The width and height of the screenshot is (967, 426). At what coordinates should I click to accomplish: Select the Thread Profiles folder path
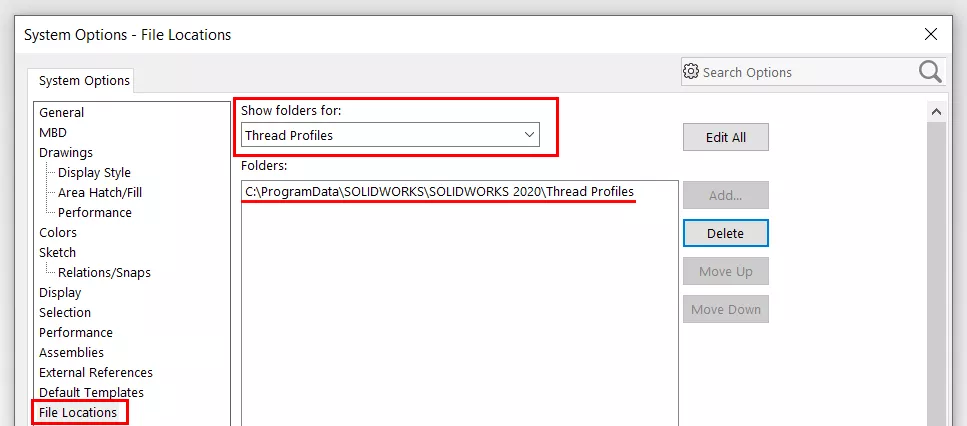[x=439, y=191]
